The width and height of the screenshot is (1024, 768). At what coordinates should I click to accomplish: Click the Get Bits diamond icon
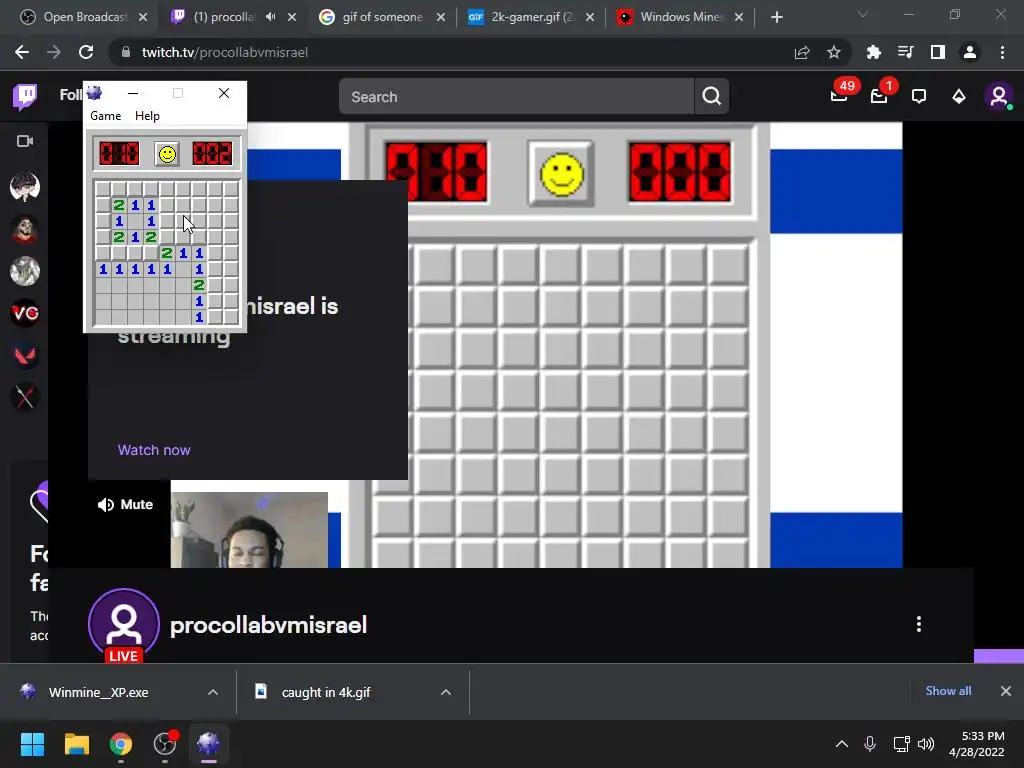click(959, 97)
